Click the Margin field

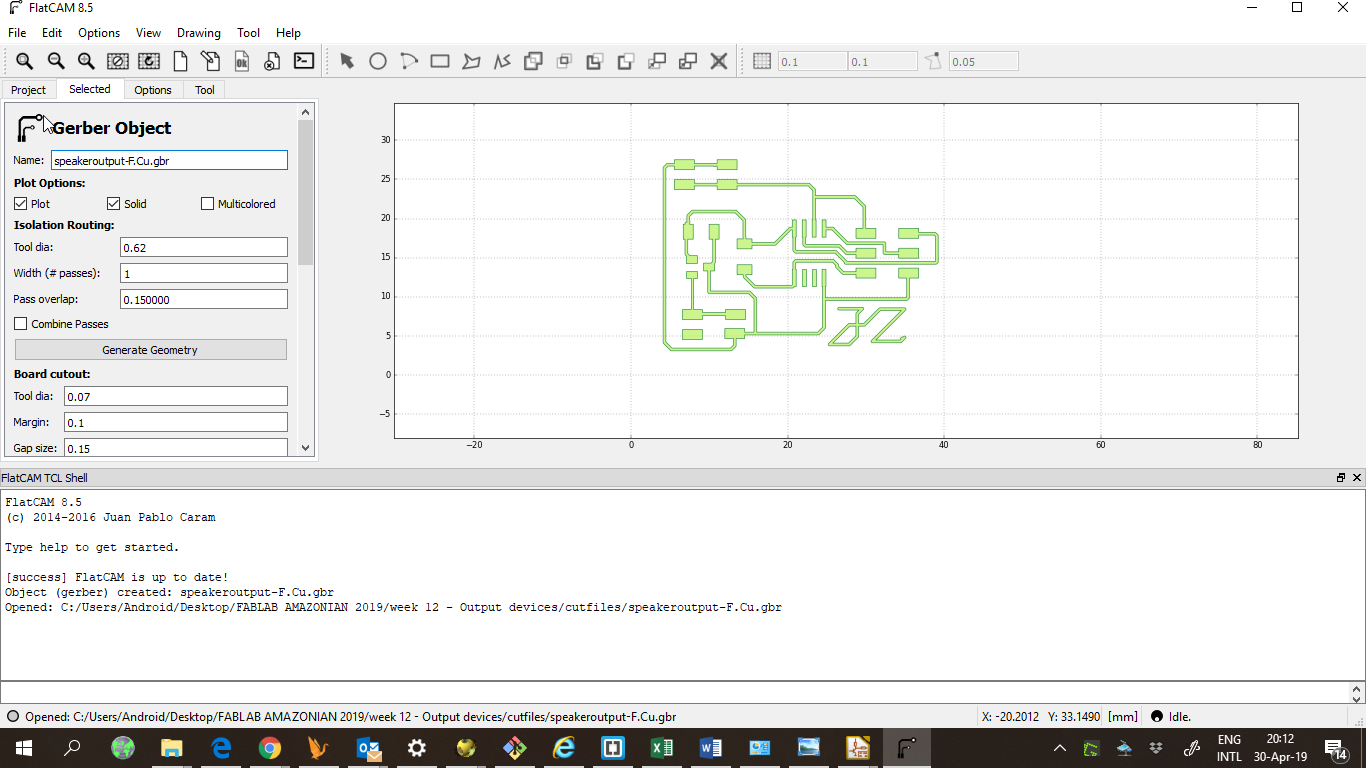tap(176, 423)
